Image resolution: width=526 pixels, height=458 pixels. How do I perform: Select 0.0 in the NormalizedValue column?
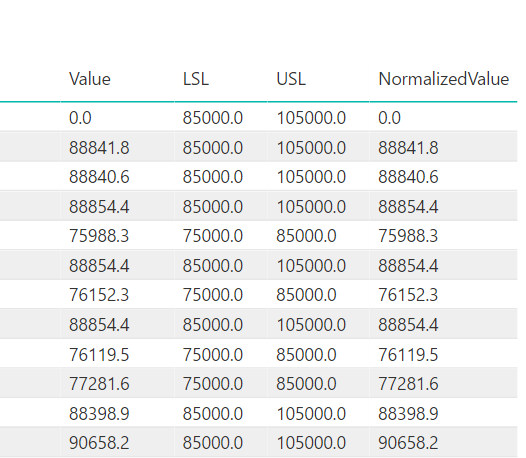389,118
